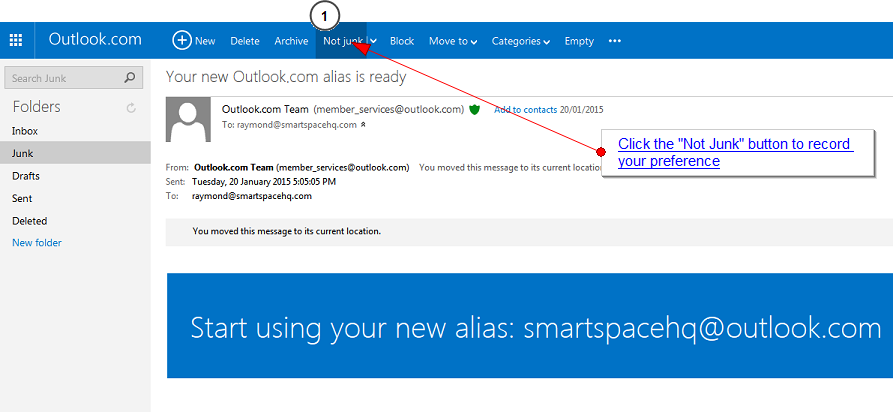The width and height of the screenshot is (893, 412).
Task: Expand the Not junk dropdown arrow
Action: click(374, 41)
